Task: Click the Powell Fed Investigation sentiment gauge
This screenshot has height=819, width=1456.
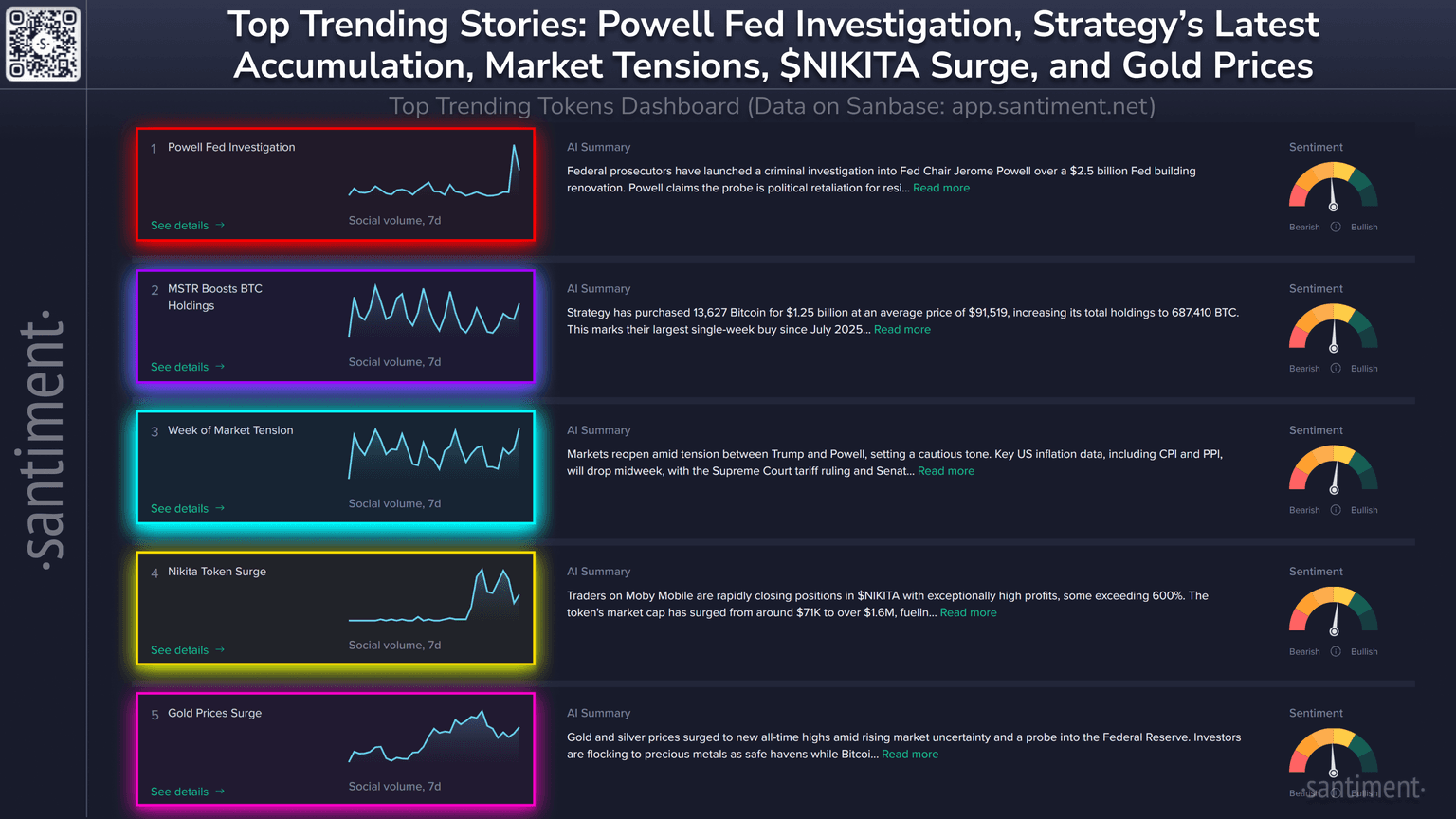Action: click(x=1333, y=187)
